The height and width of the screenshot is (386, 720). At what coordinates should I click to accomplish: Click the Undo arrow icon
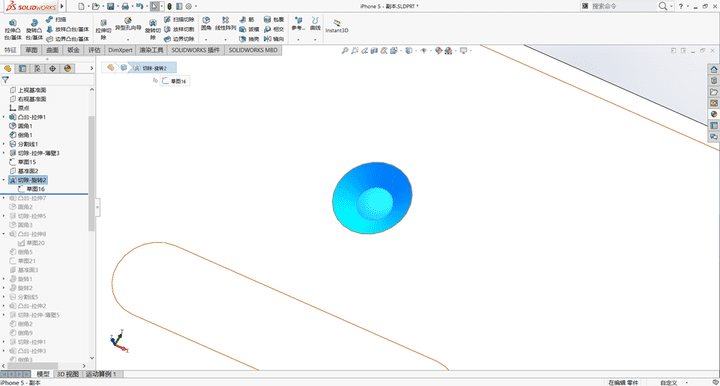(139, 6)
